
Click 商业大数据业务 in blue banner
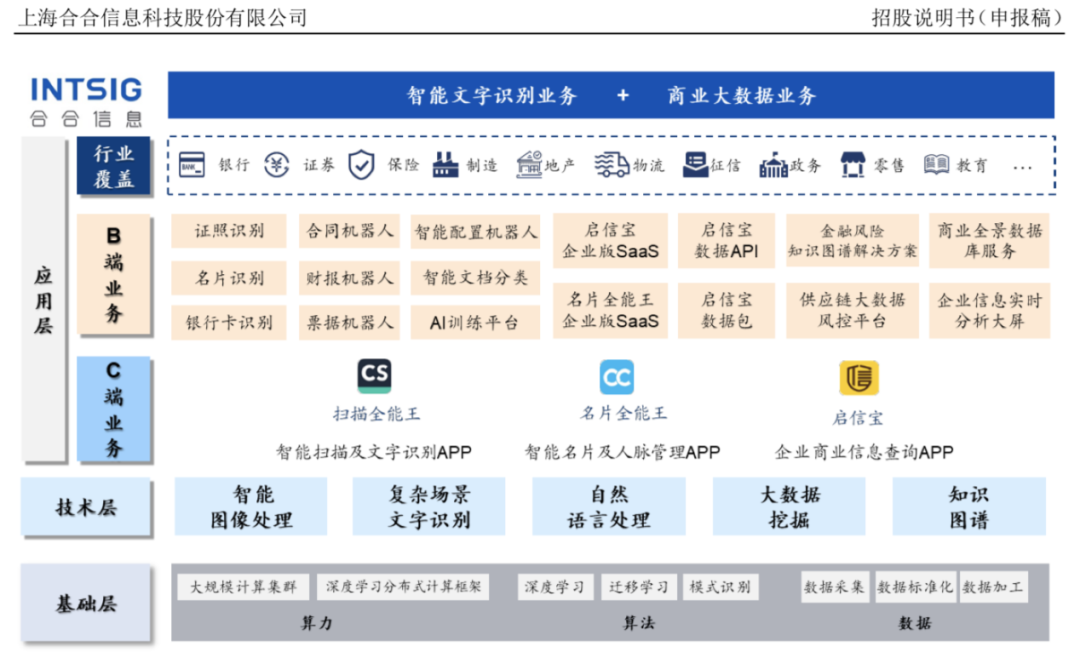click(x=742, y=95)
